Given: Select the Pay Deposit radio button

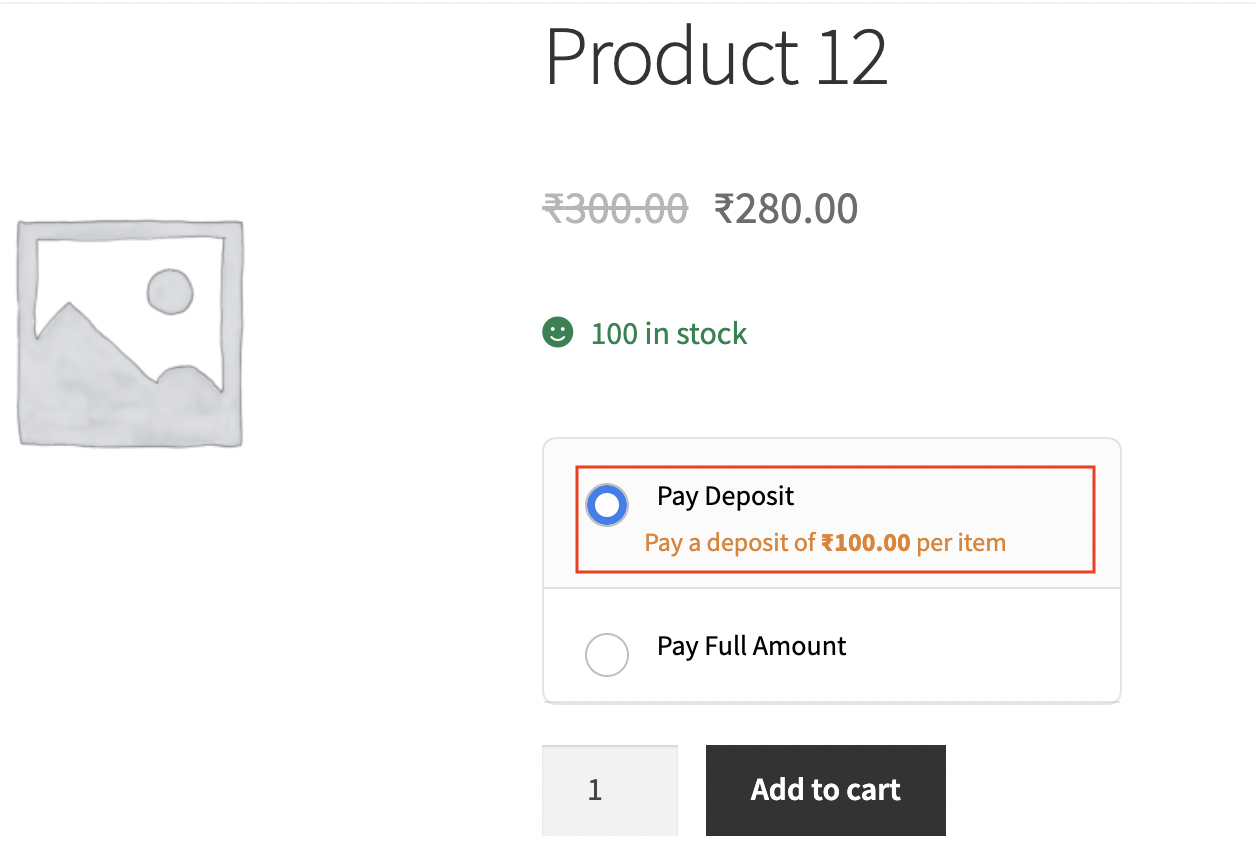Looking at the screenshot, I should click(x=607, y=505).
